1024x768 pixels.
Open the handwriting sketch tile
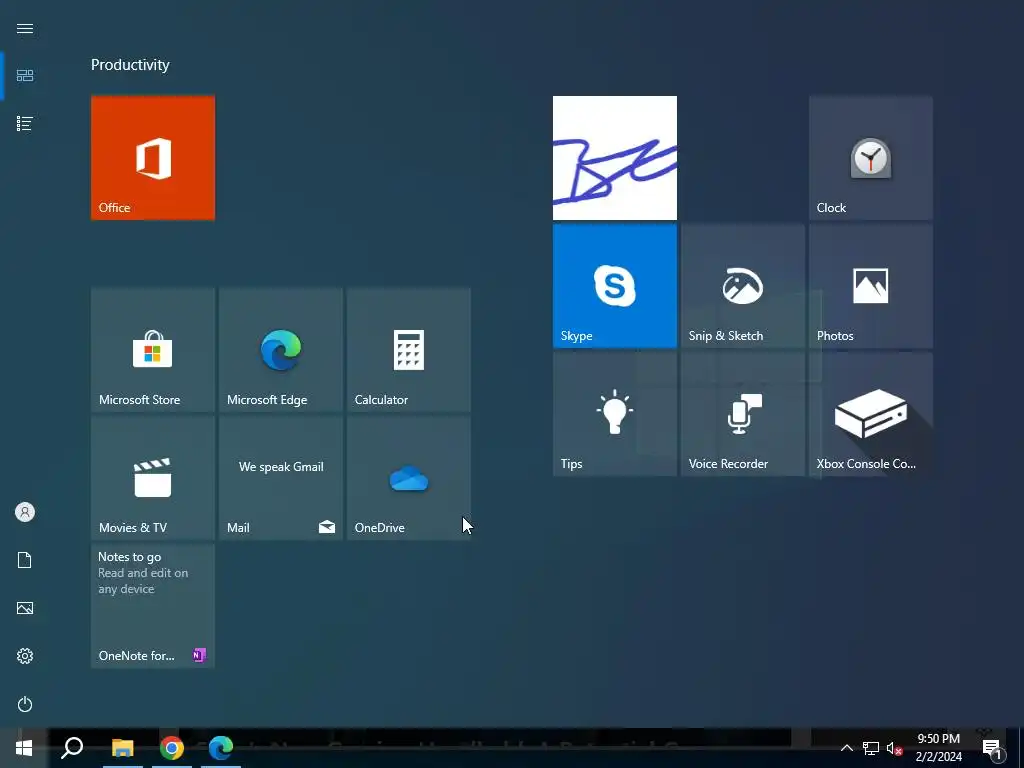pos(615,158)
